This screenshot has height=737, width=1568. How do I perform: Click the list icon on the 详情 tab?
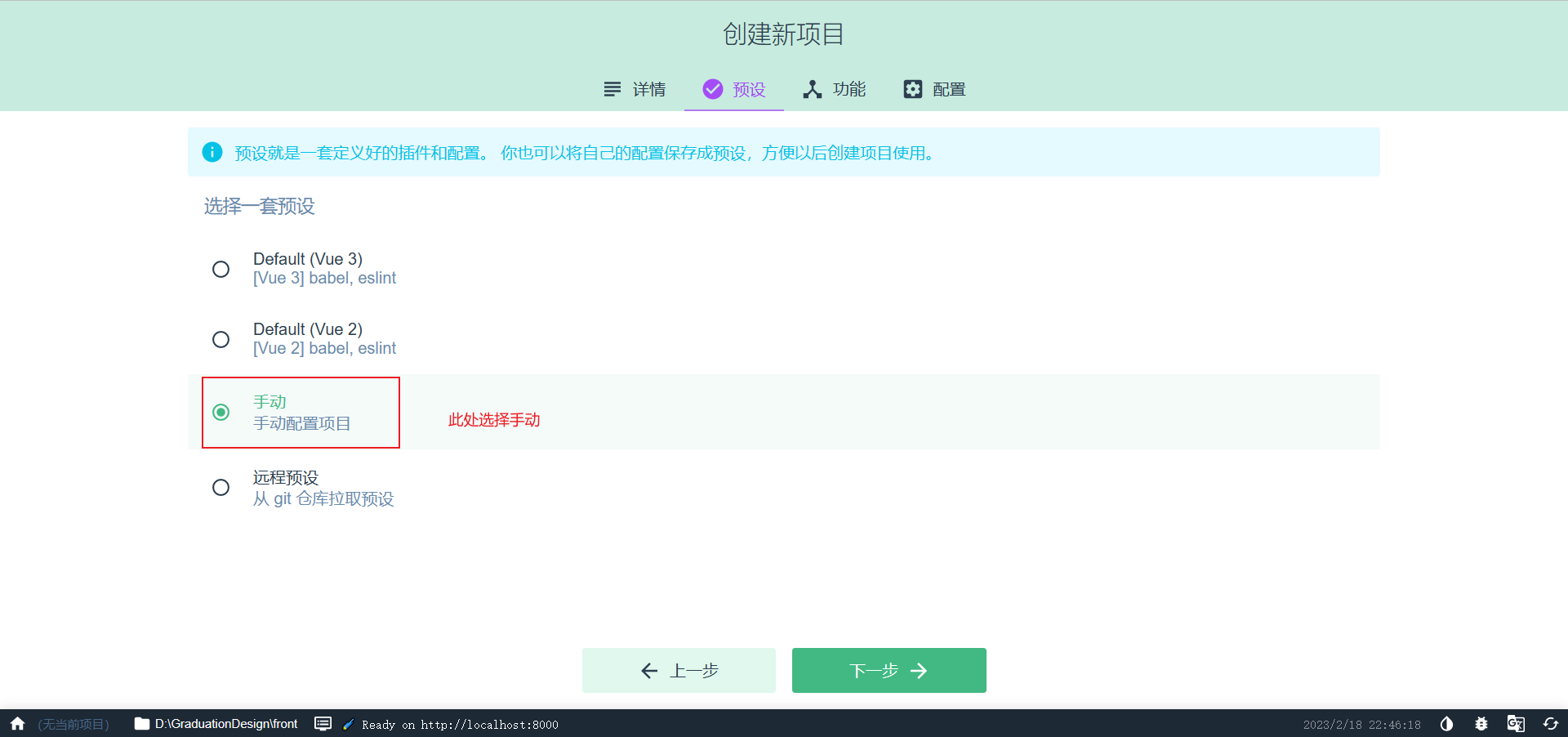pyautogui.click(x=612, y=89)
